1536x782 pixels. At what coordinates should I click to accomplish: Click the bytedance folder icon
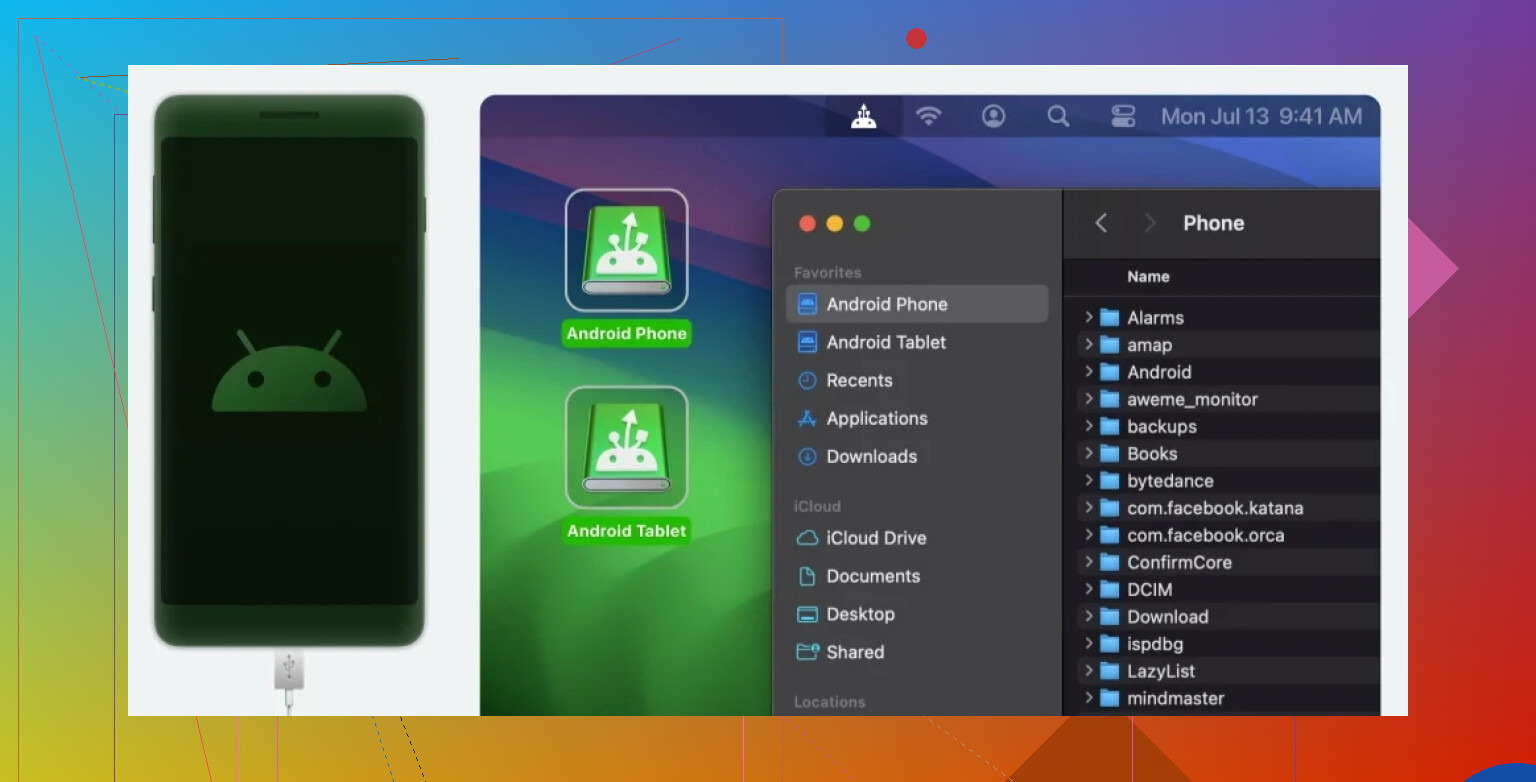[1109, 480]
